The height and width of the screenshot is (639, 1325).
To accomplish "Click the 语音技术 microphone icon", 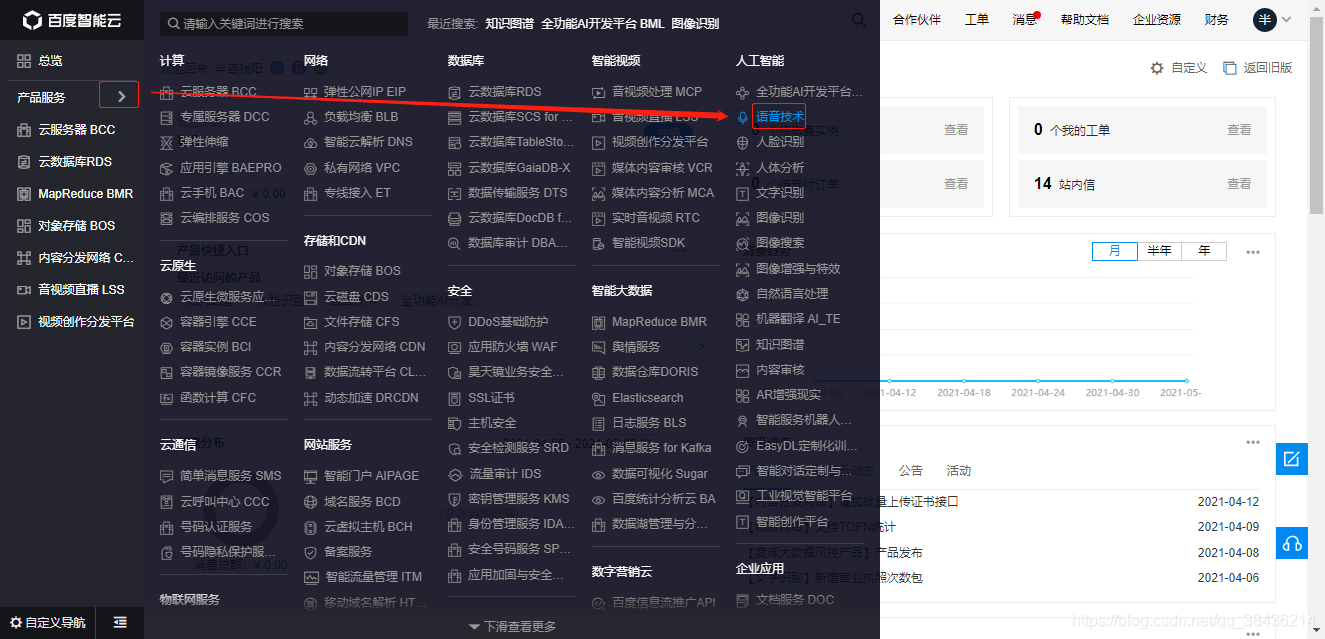I will tap(742, 117).
